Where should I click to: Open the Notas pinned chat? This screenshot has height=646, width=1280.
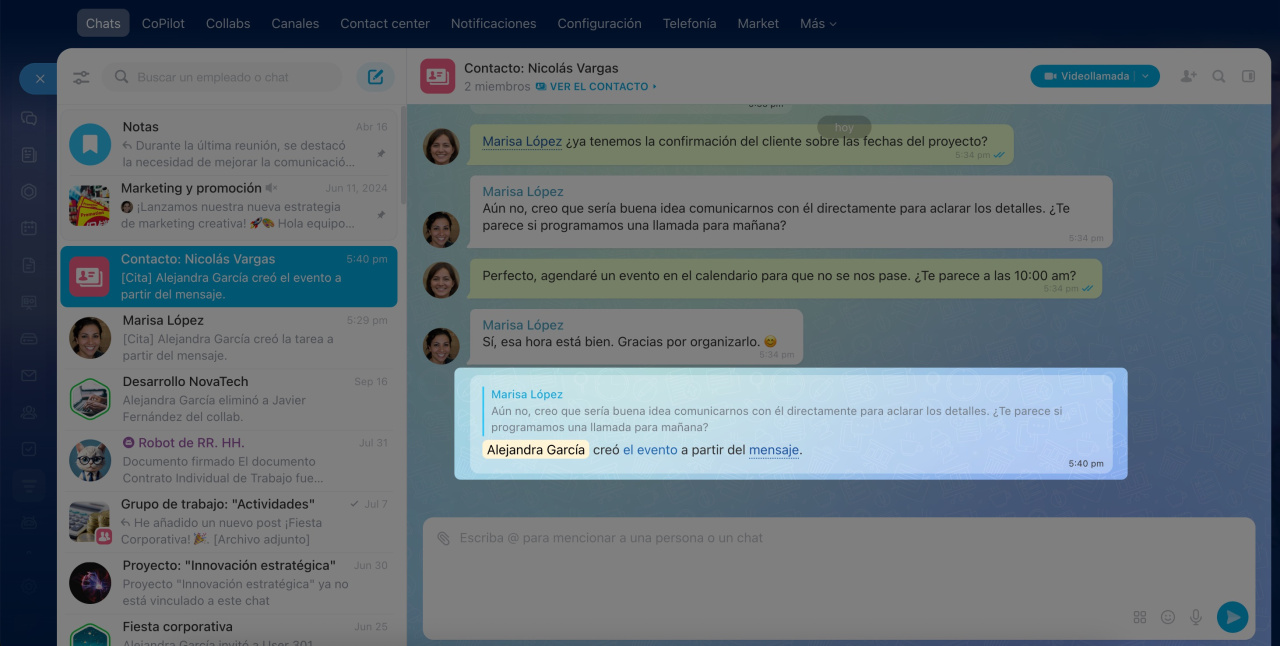click(228, 144)
